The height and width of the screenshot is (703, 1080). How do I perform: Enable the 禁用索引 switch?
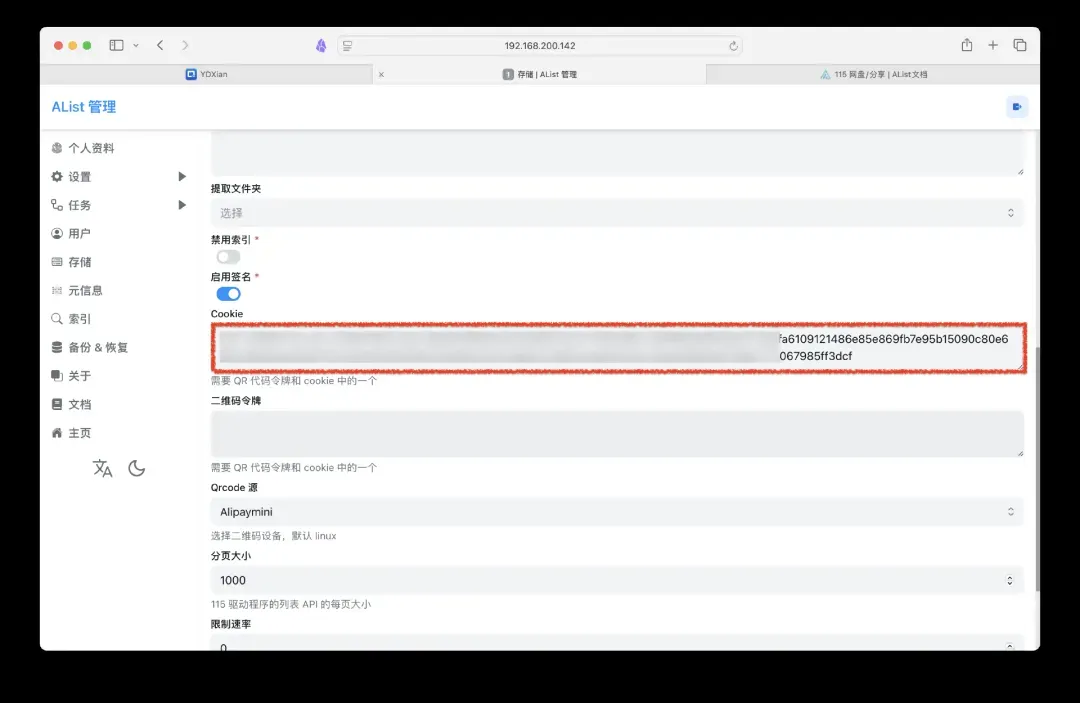click(x=228, y=257)
